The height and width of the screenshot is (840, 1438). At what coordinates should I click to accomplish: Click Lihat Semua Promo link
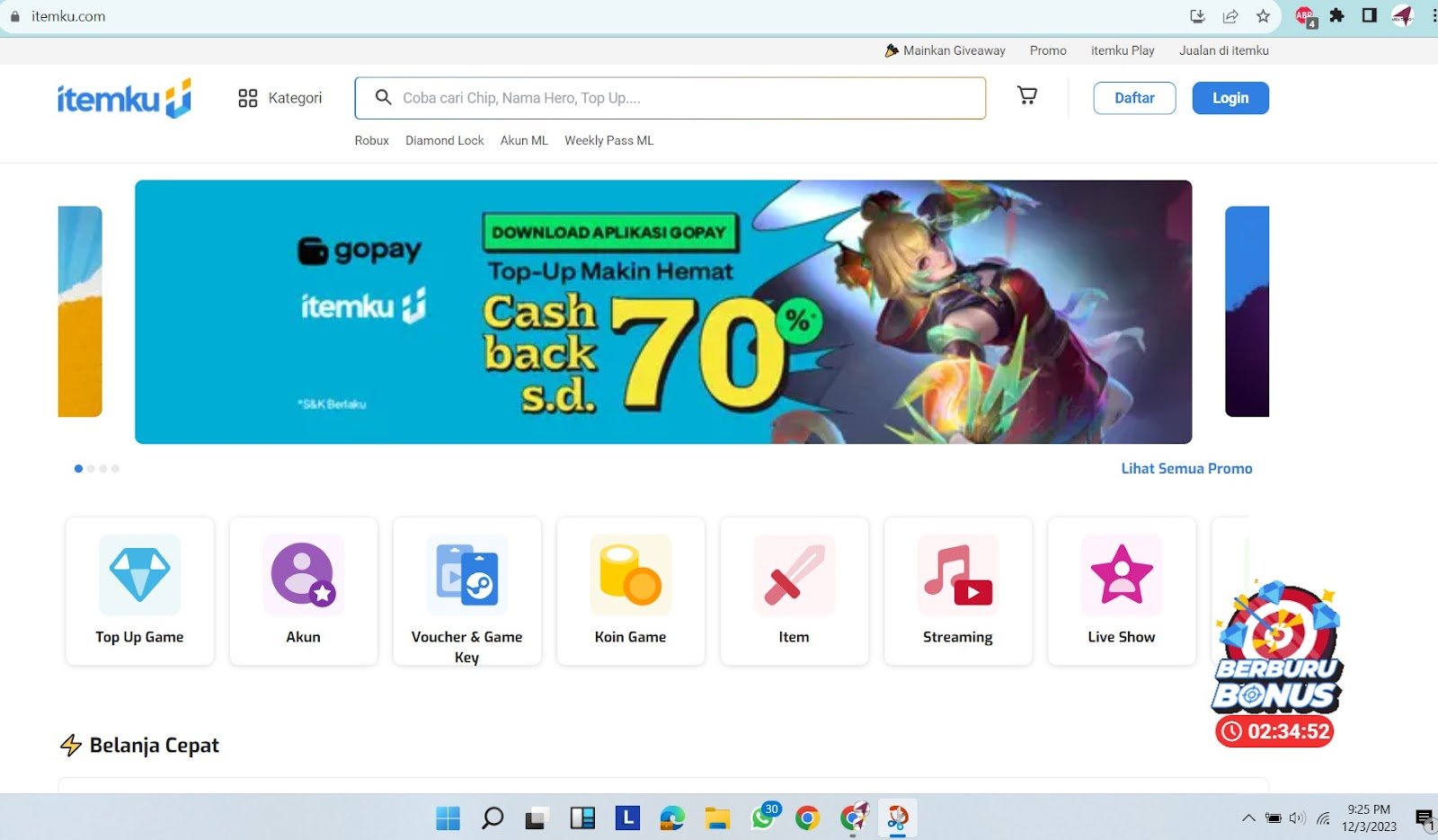pyautogui.click(x=1186, y=468)
